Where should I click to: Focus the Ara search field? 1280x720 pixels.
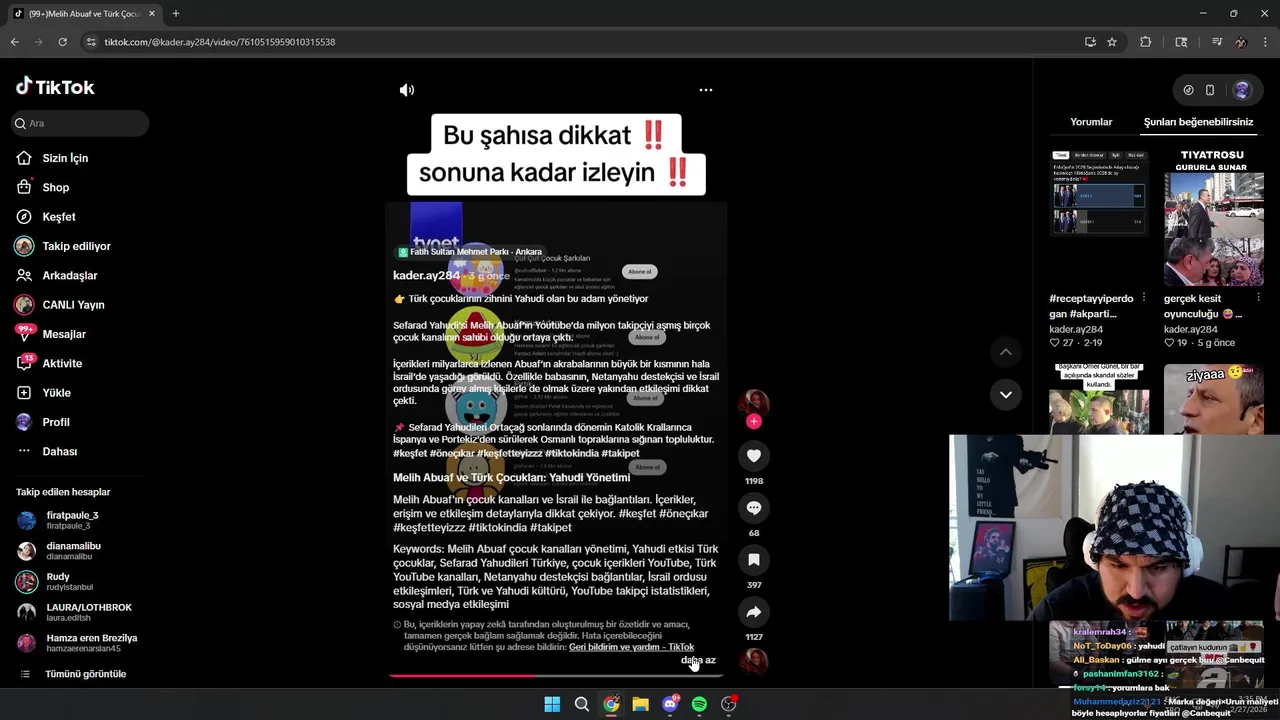(81, 123)
